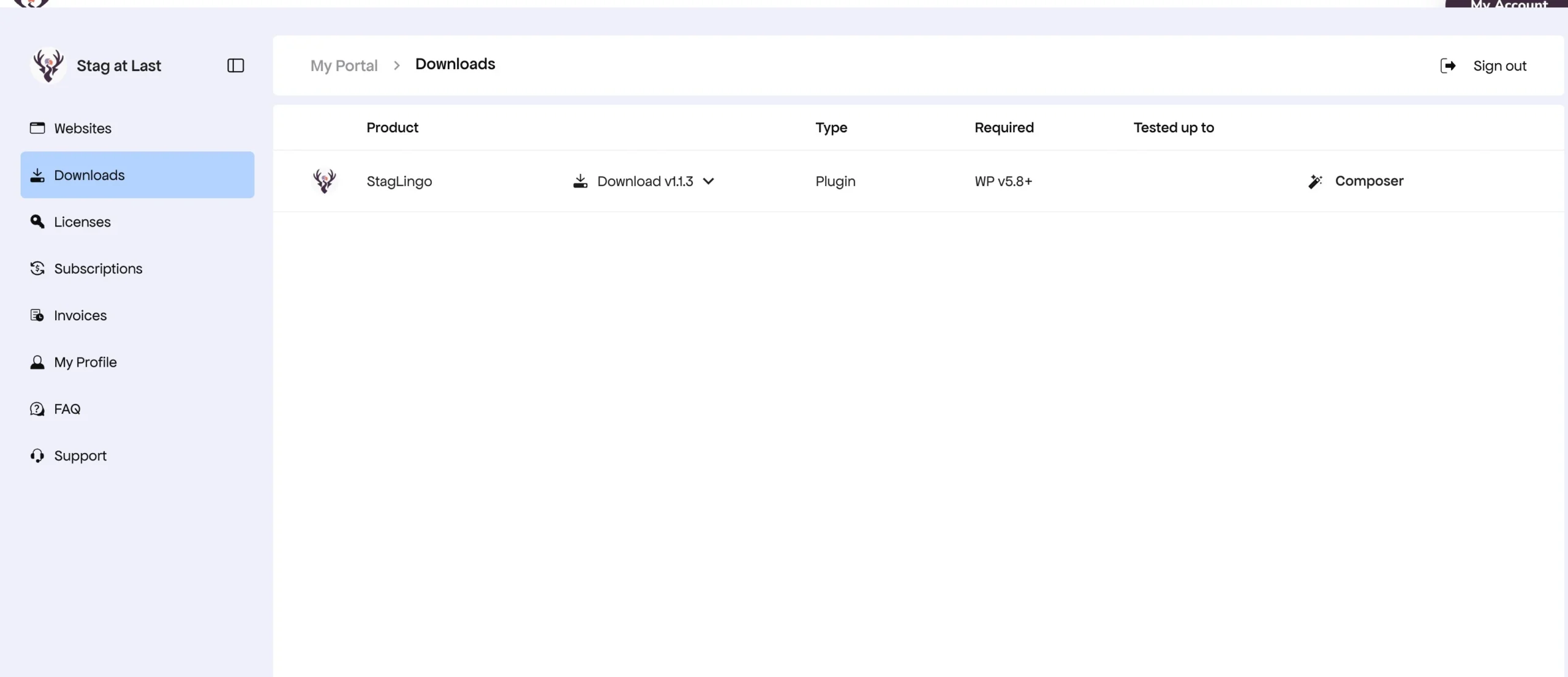Open the My Account button at top
The width and height of the screenshot is (1568, 677).
click(1506, 4)
